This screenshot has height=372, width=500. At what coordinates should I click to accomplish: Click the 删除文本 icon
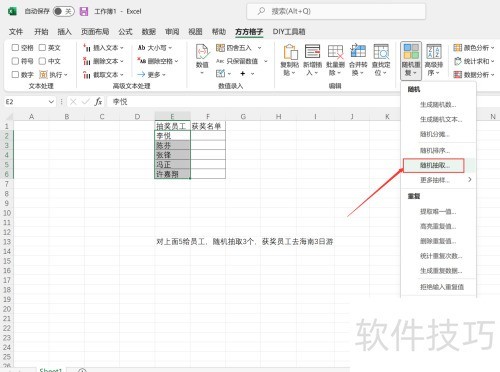point(87,61)
